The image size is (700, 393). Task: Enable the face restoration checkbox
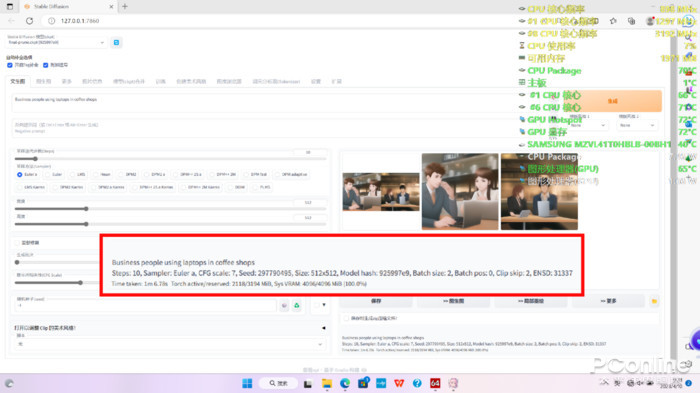[17, 243]
